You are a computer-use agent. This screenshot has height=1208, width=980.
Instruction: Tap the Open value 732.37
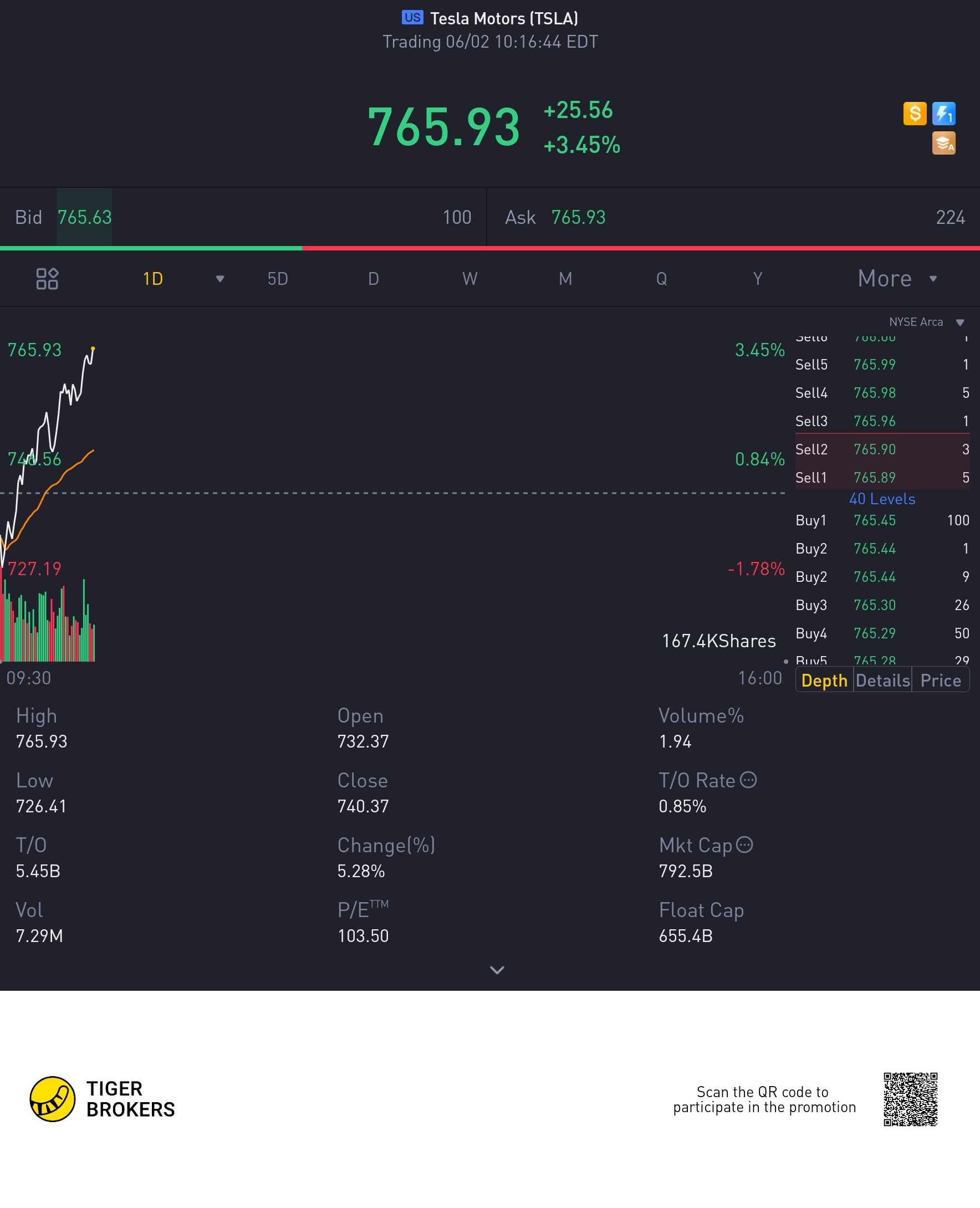click(x=363, y=741)
